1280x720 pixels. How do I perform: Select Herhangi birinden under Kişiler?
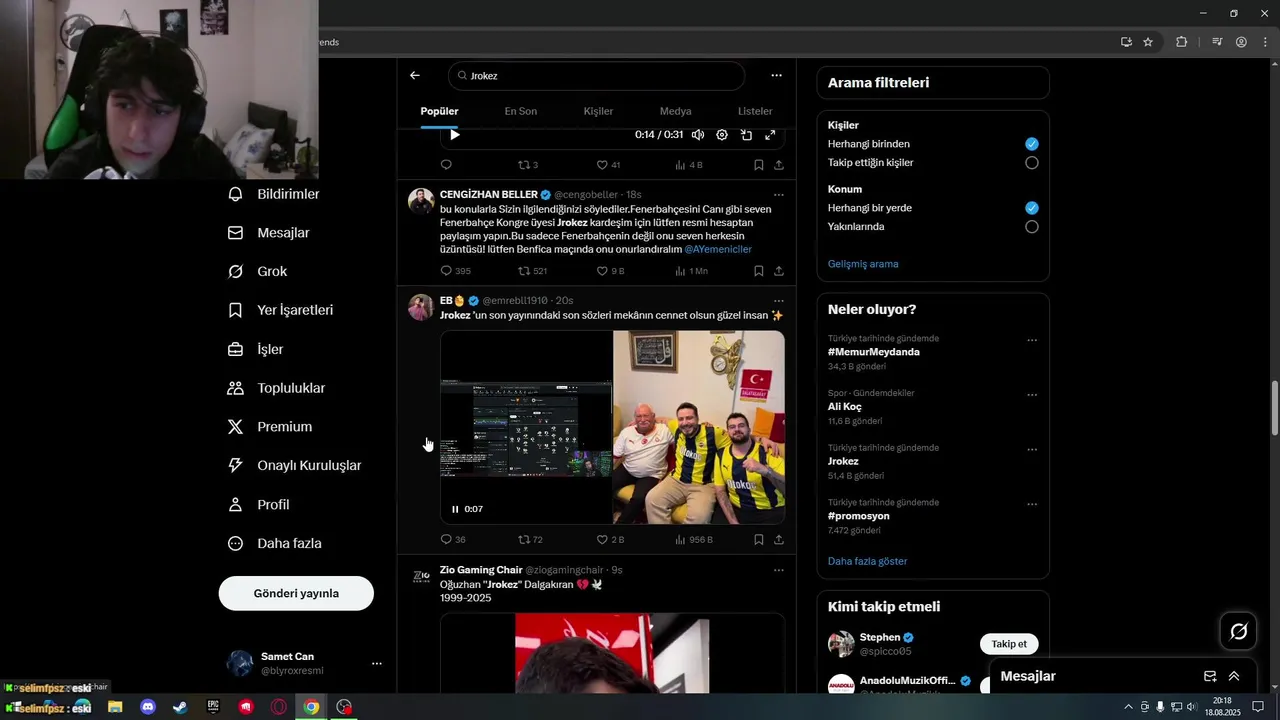1032,144
